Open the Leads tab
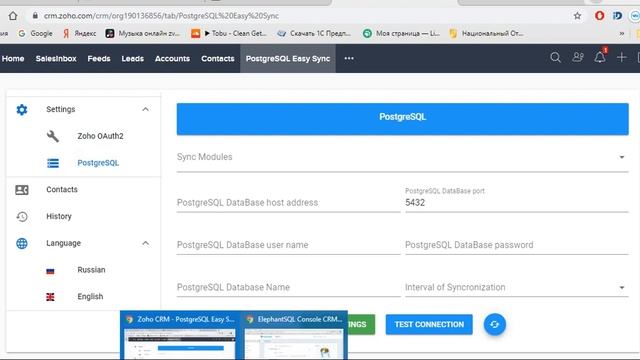The width and height of the screenshot is (640, 360). click(x=133, y=58)
